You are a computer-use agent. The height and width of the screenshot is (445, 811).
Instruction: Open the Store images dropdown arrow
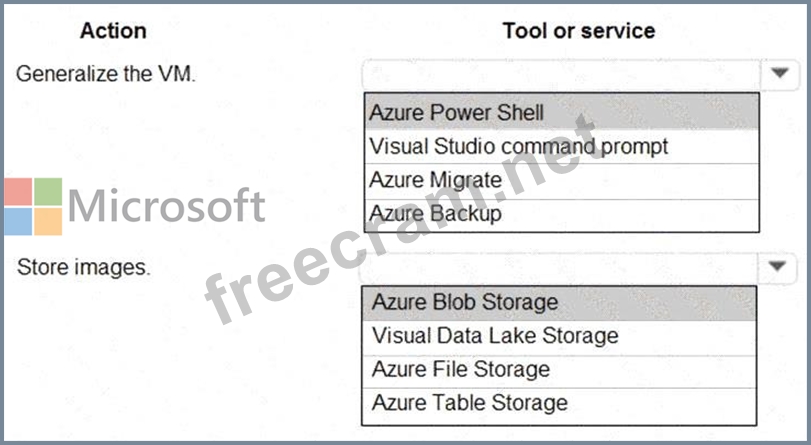click(x=779, y=268)
